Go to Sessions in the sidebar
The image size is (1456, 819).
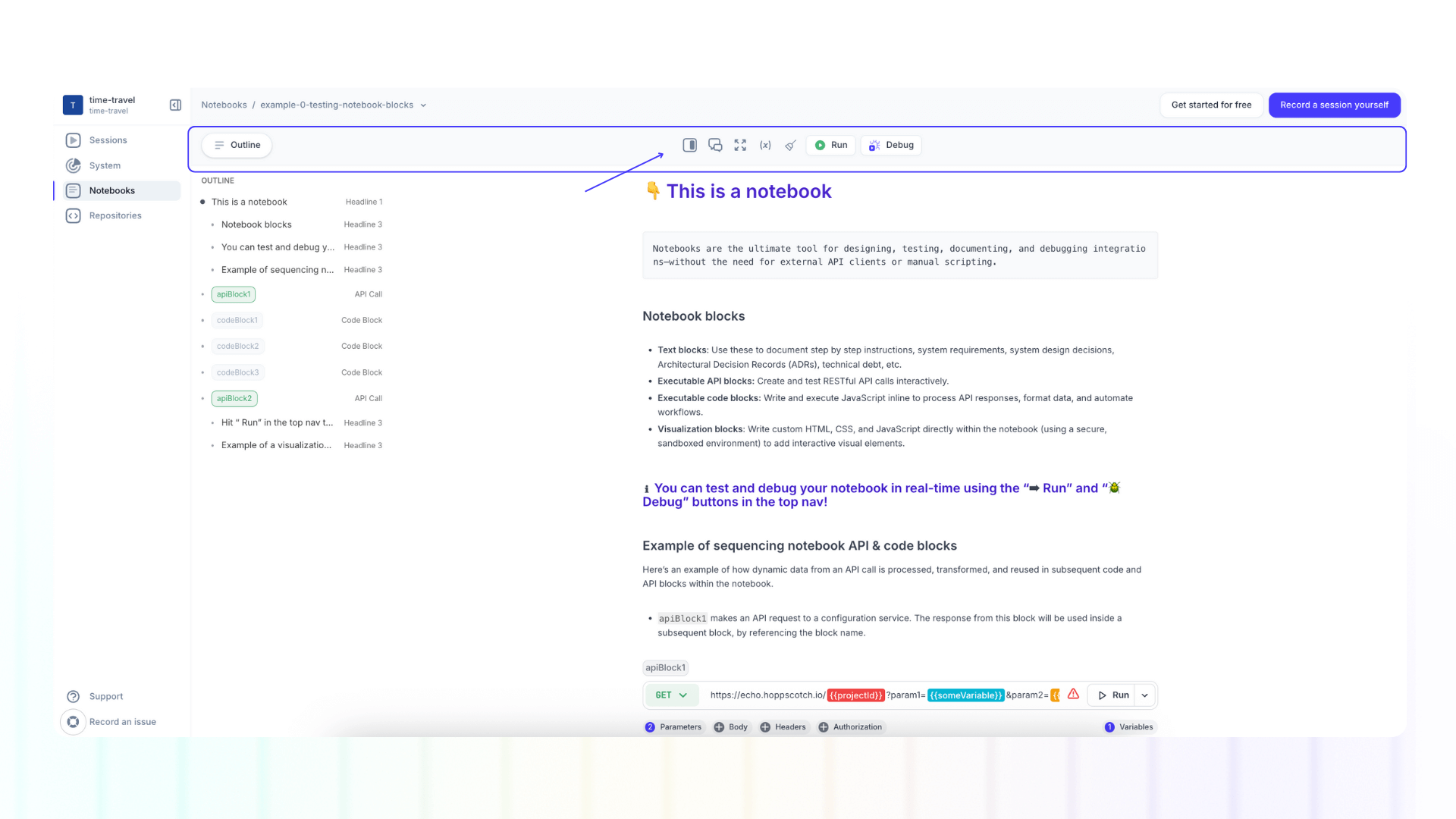pyautogui.click(x=108, y=140)
